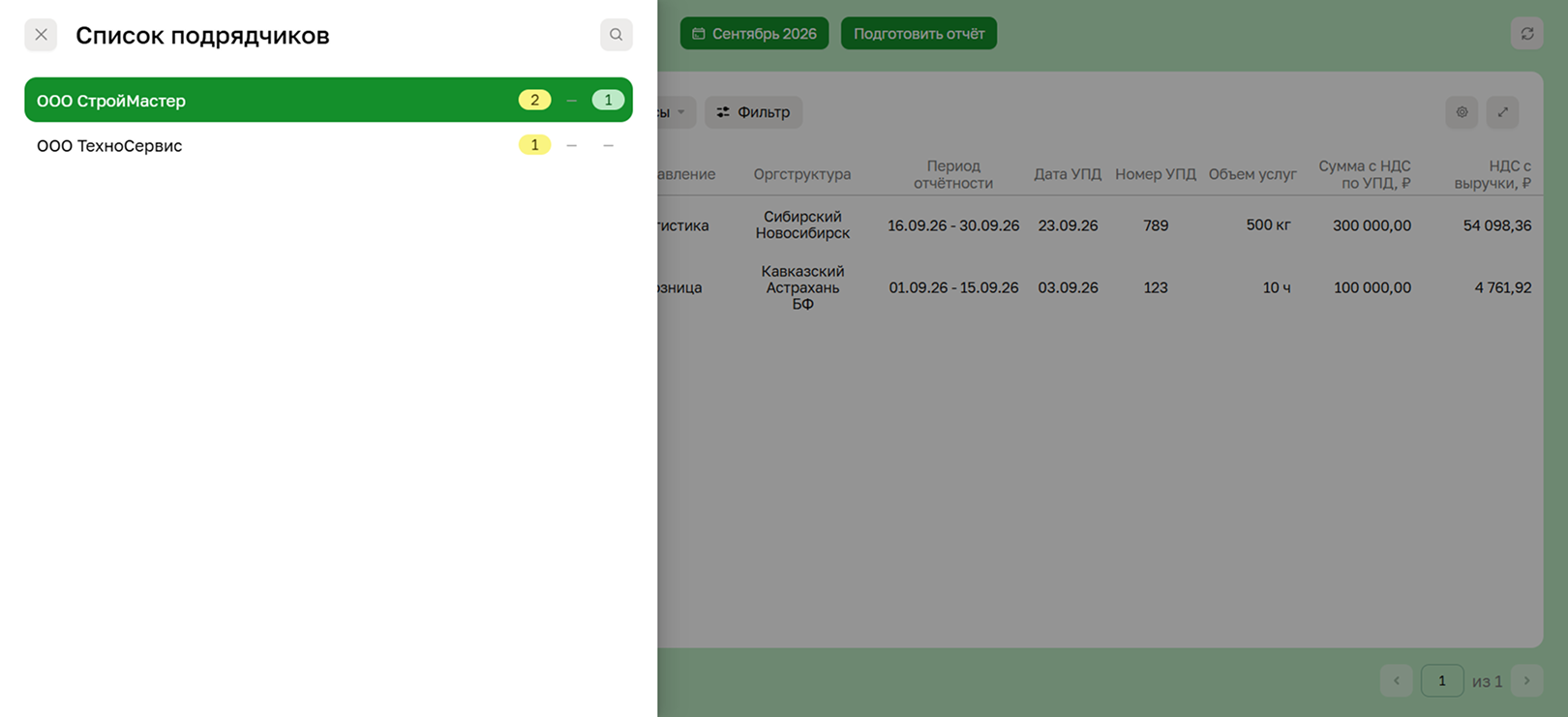Click the Номер УПД column header

tap(1156, 174)
